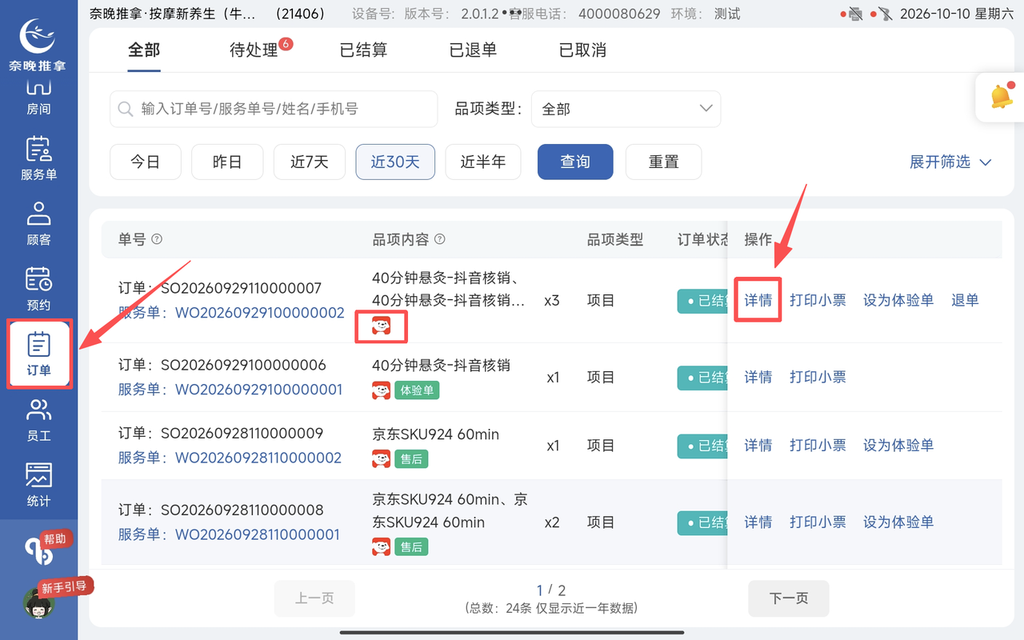
Task: Click the 品项类型 column header
Action: 615,240
